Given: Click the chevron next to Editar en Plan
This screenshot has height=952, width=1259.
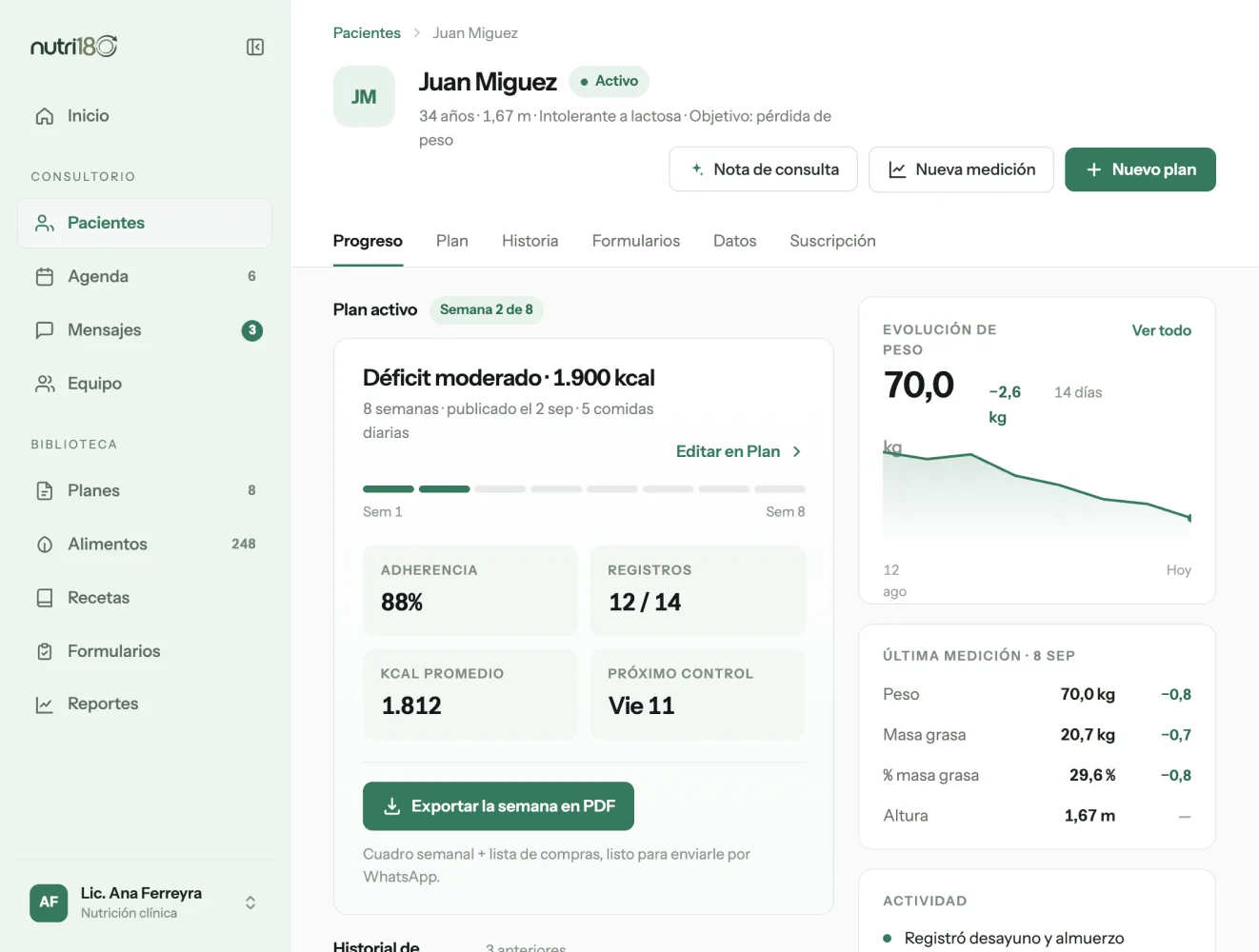Looking at the screenshot, I should pyautogui.click(x=797, y=452).
